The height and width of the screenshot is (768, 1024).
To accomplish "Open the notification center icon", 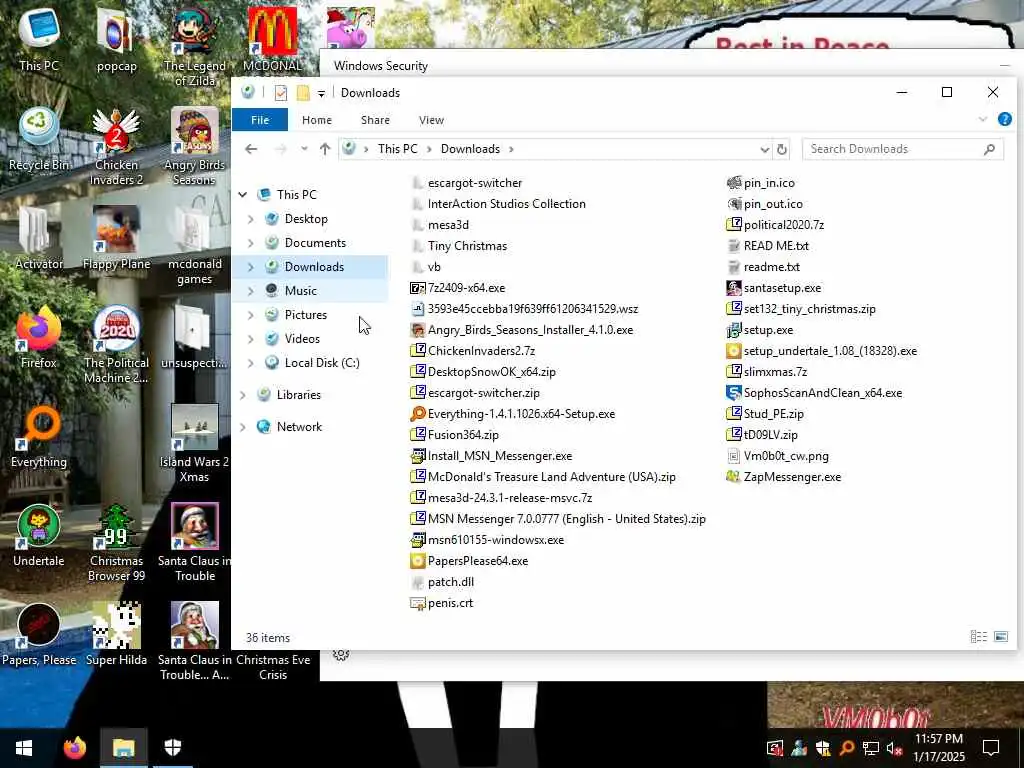I will pos(991,748).
